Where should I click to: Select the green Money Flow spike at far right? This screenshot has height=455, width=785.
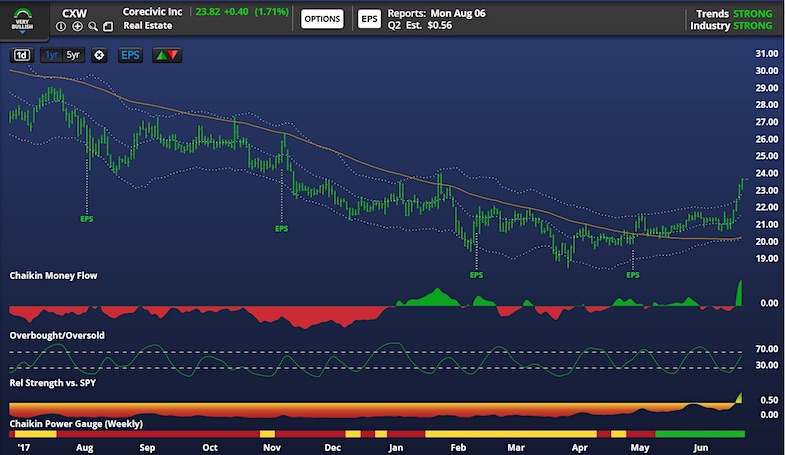[739, 293]
